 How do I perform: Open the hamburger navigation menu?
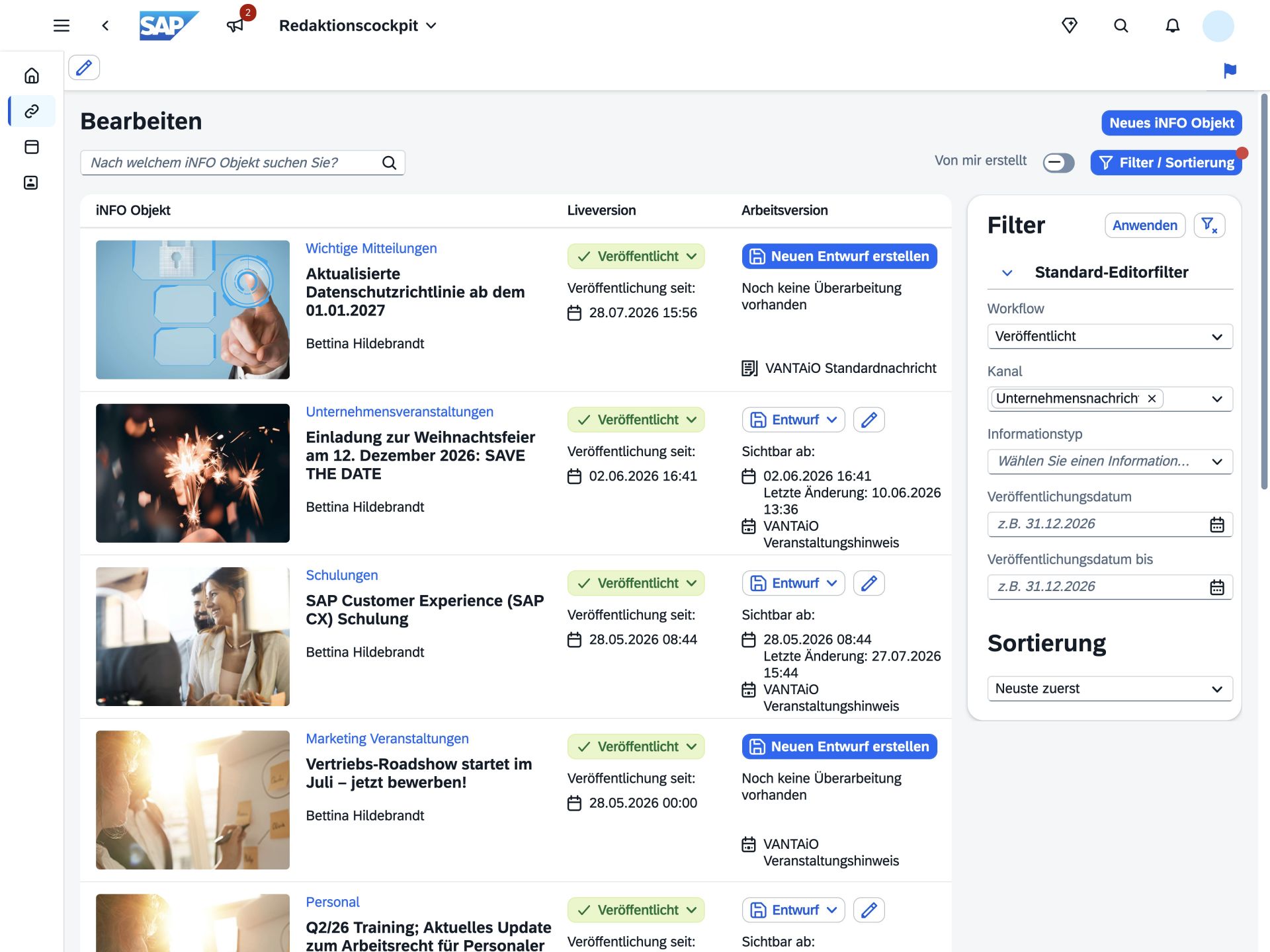pos(62,26)
